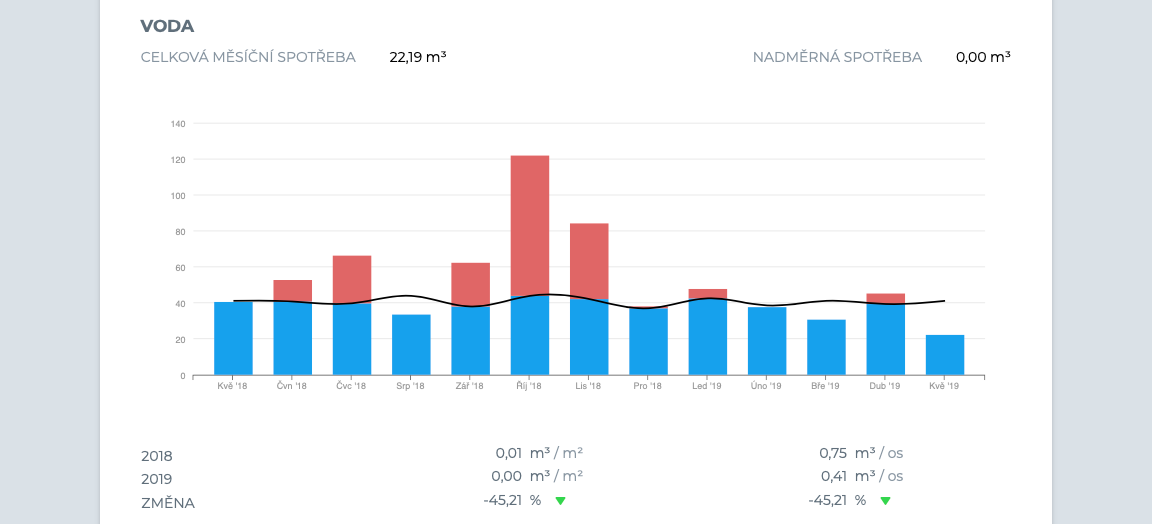Click the red top of Led '19 bar
The height and width of the screenshot is (524, 1152).
click(x=707, y=293)
